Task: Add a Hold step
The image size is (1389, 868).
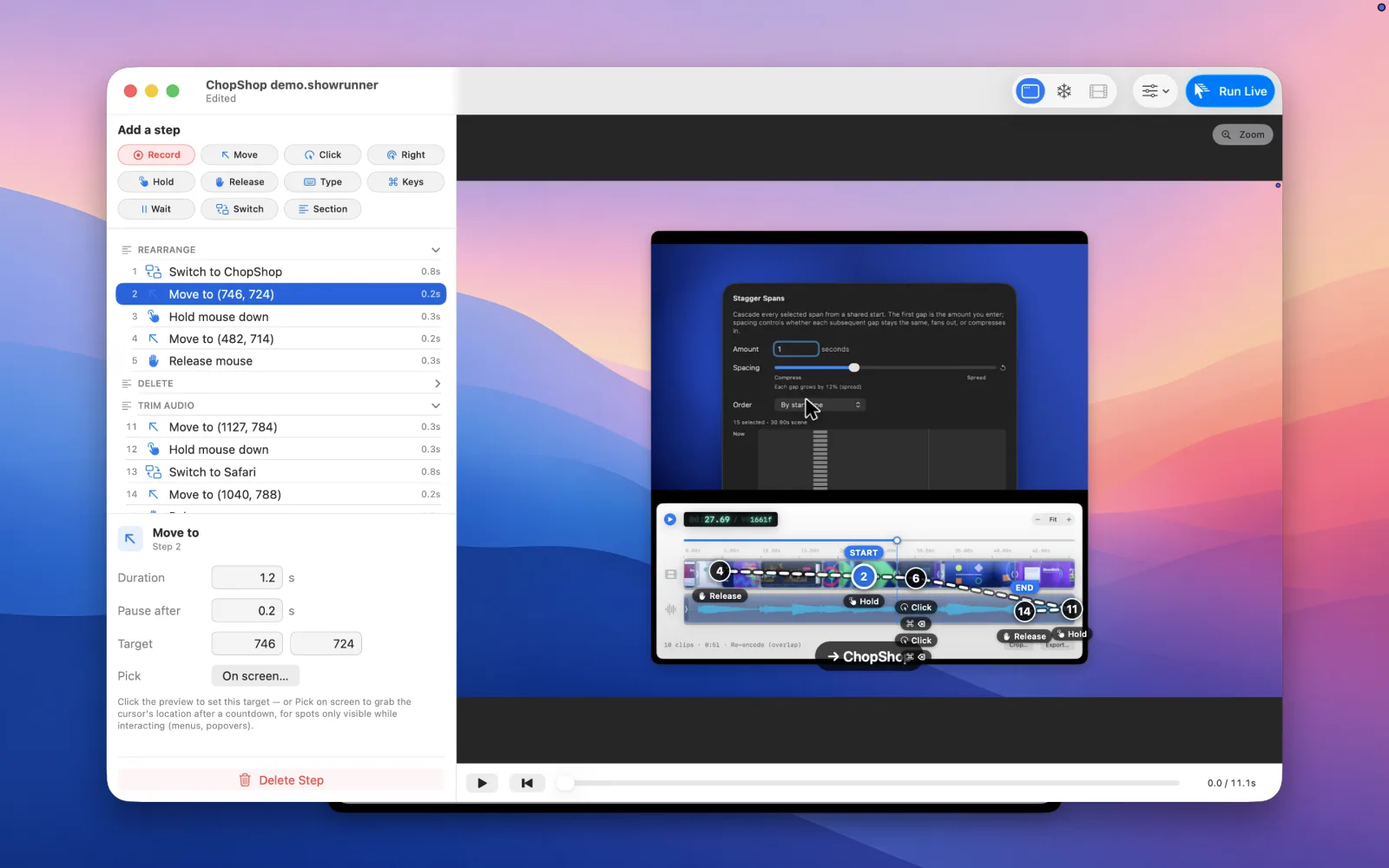Action: click(x=156, y=181)
